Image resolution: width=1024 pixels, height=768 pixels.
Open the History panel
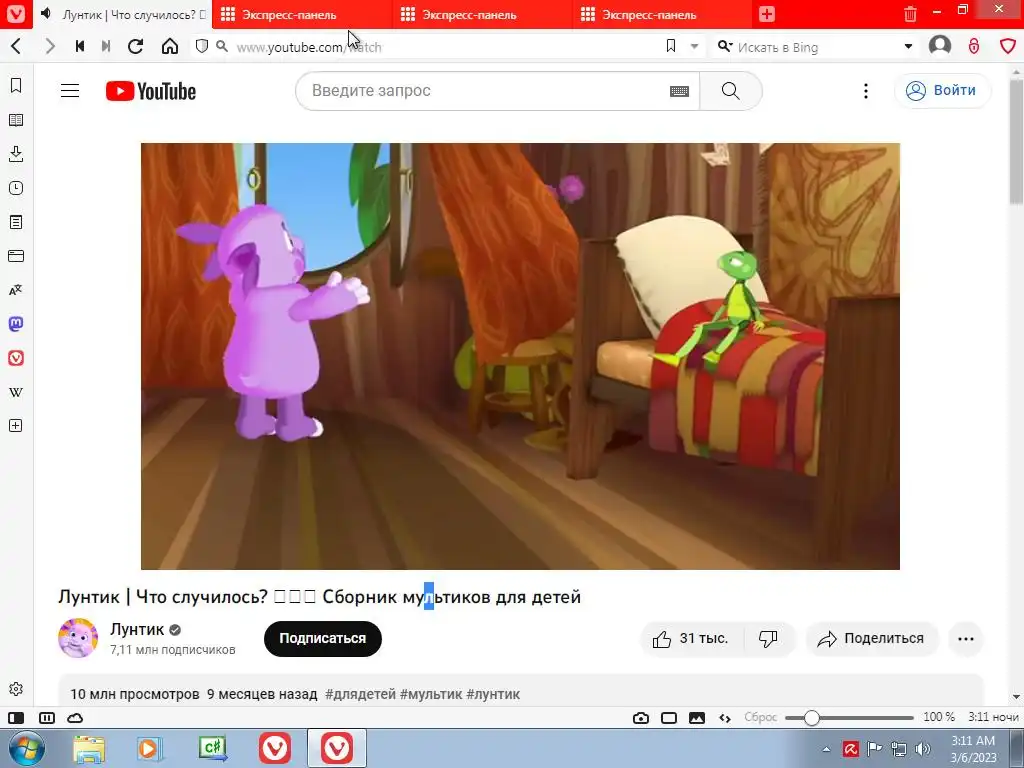(x=16, y=188)
